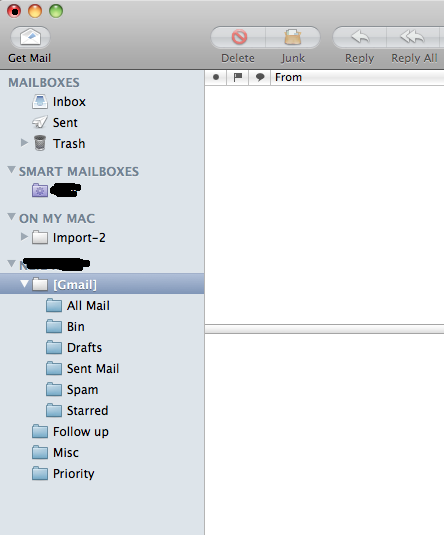This screenshot has height=535, width=444.
Task: Click the Sent Mail folder icon
Action: tap(54, 368)
